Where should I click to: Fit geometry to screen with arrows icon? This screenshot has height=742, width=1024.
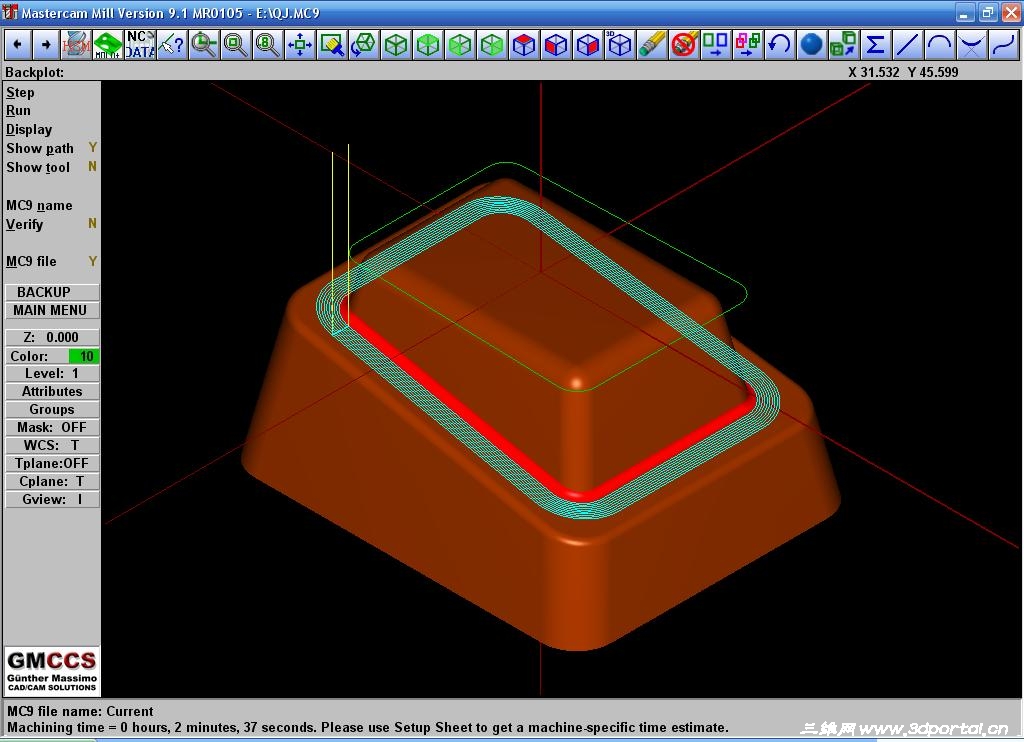pos(300,44)
